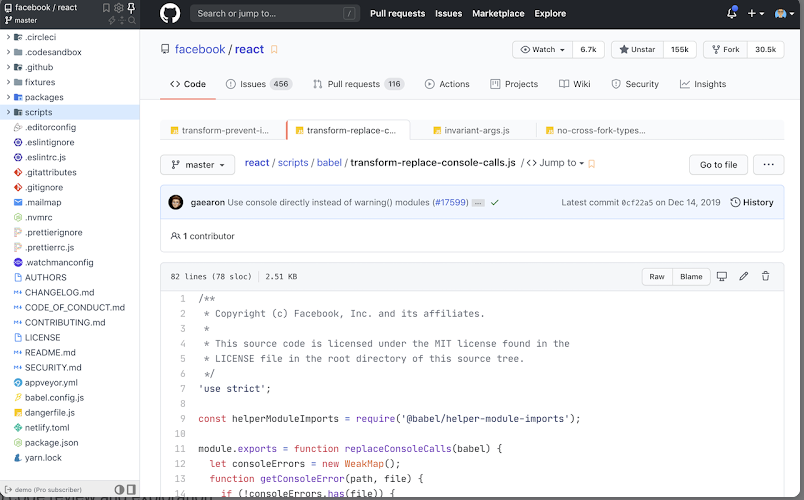The width and height of the screenshot is (804, 500).
Task: Open the three-dots more options button
Action: tap(768, 165)
